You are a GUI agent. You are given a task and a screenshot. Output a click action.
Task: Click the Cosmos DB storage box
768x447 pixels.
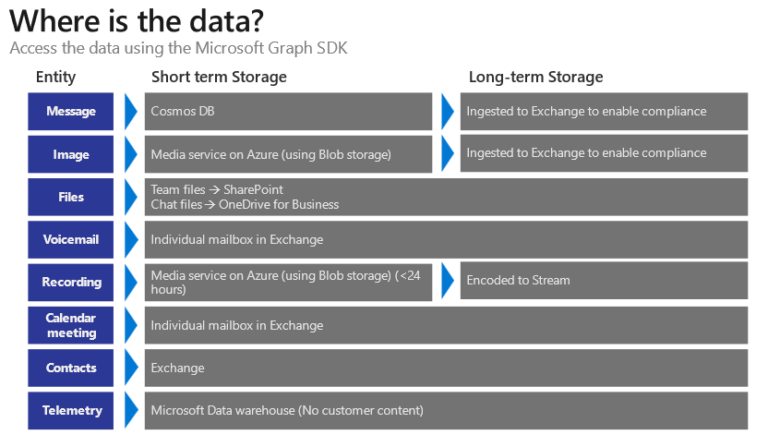288,112
